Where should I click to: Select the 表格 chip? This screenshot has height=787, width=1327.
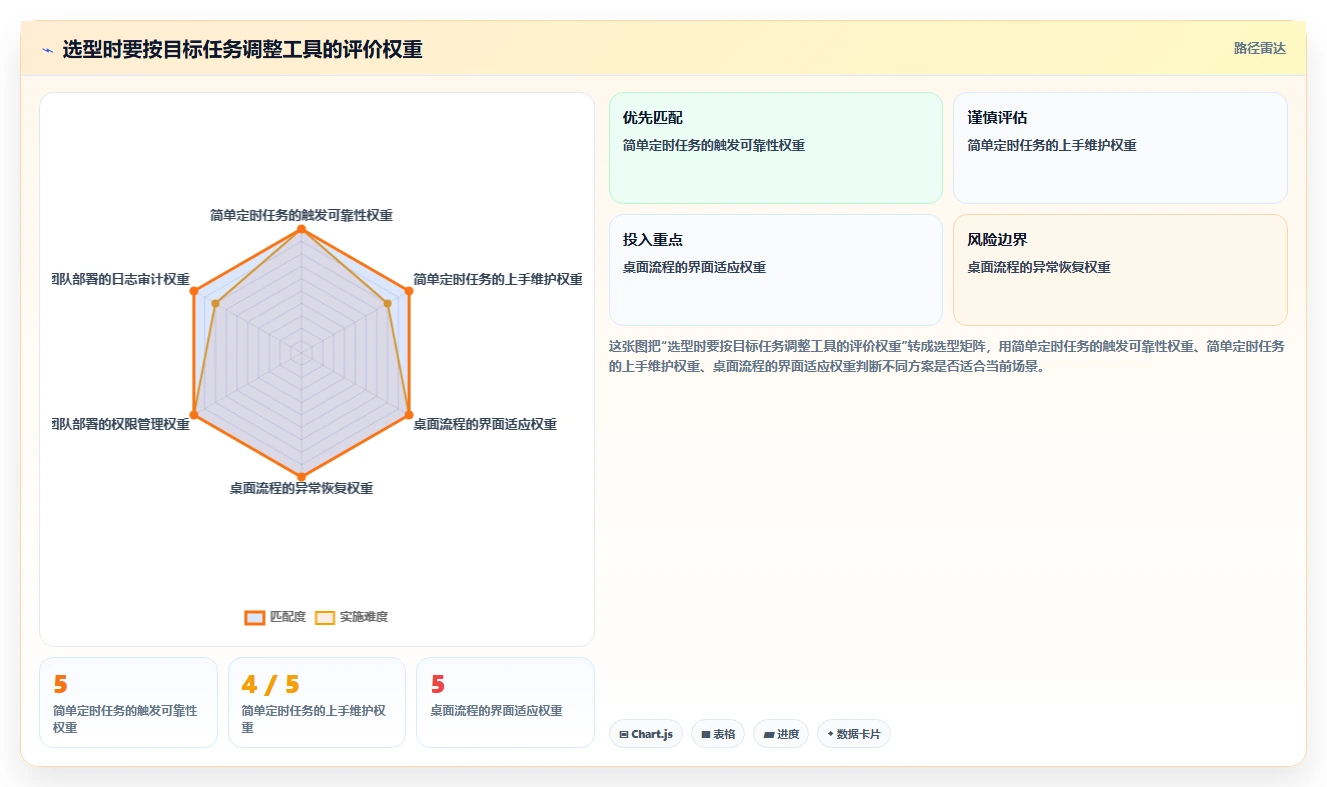(718, 734)
